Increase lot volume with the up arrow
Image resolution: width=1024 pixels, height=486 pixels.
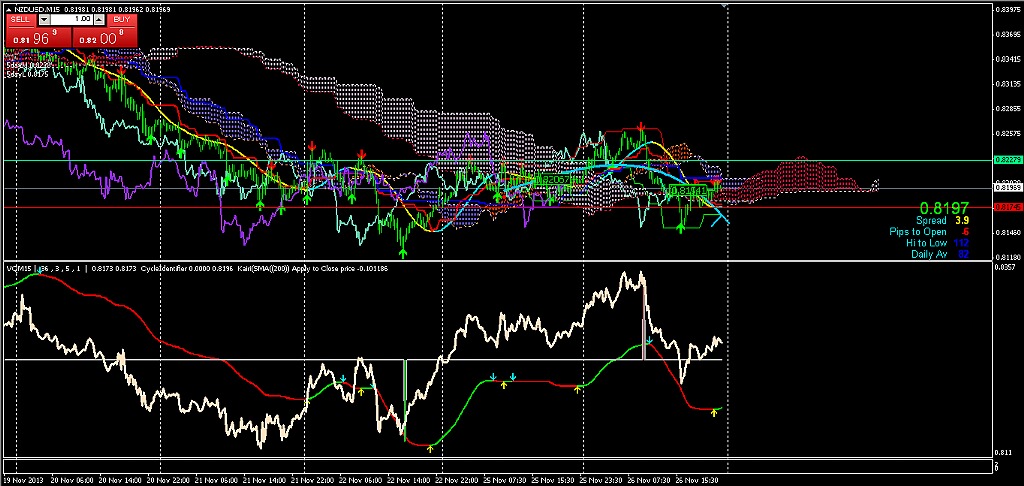pos(98,20)
